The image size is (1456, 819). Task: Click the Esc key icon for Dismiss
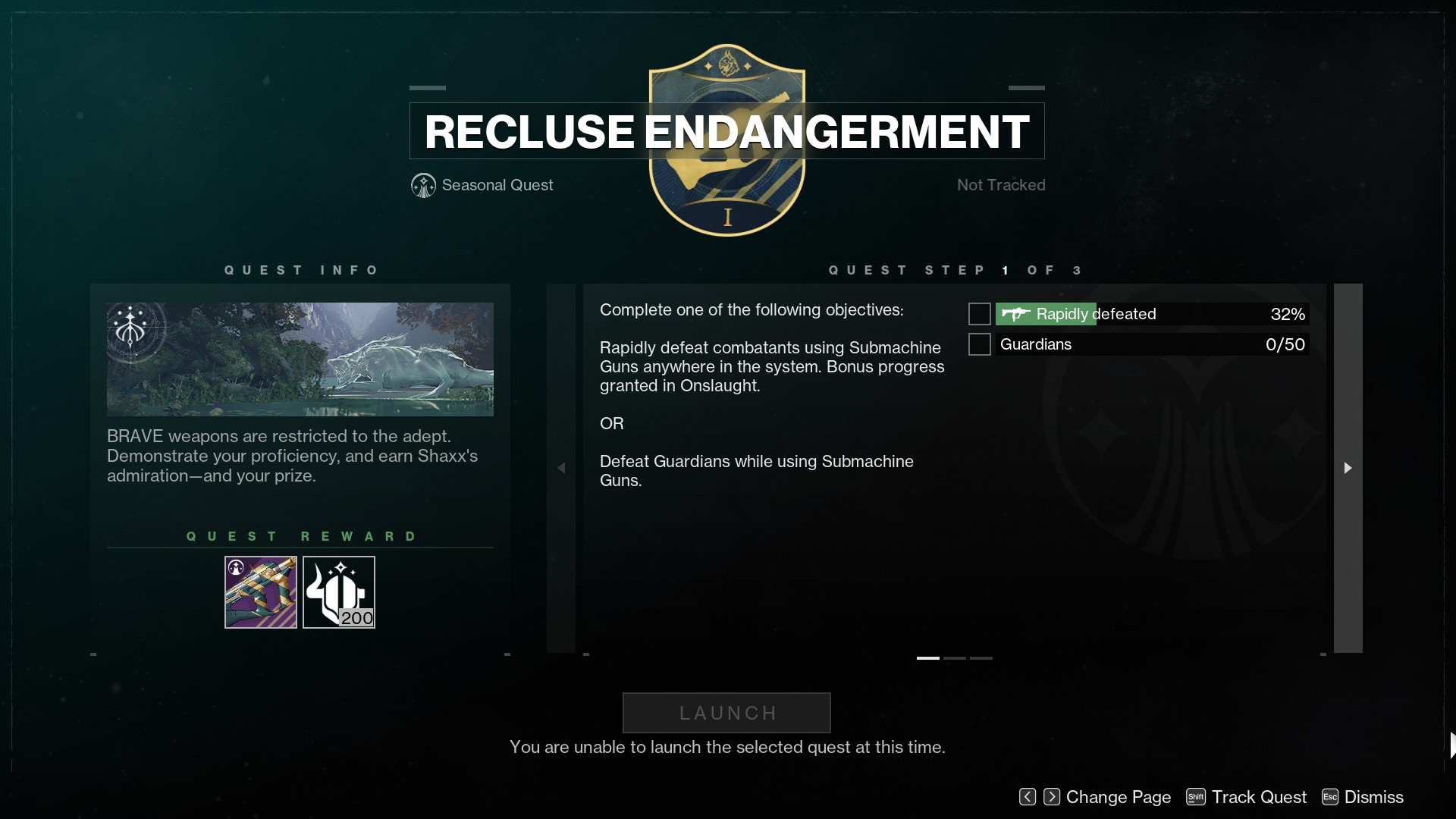click(x=1330, y=797)
